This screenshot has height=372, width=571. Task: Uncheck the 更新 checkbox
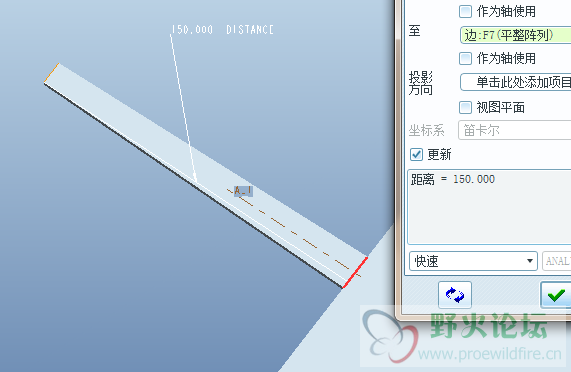pyautogui.click(x=416, y=154)
